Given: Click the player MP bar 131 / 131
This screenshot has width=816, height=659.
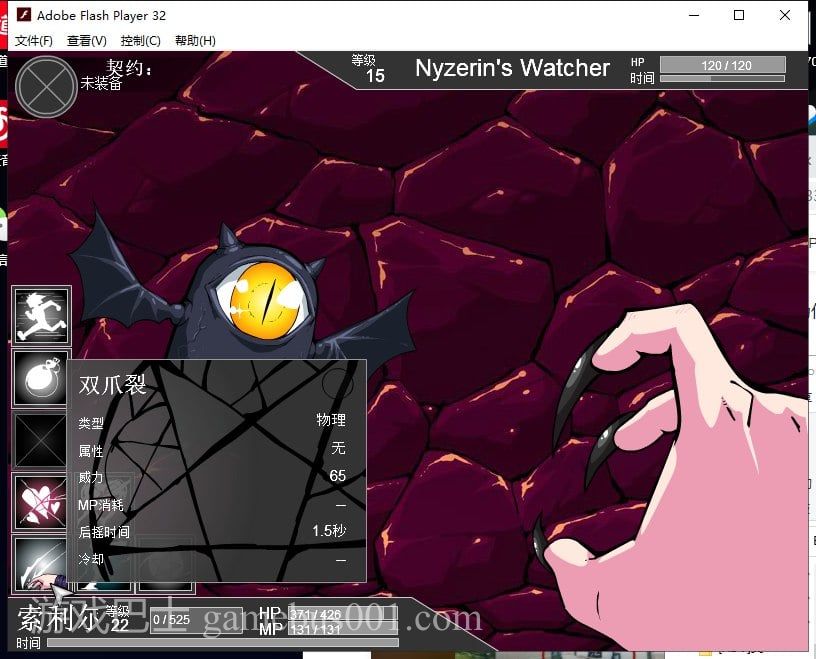Looking at the screenshot, I should pyautogui.click(x=343, y=629).
